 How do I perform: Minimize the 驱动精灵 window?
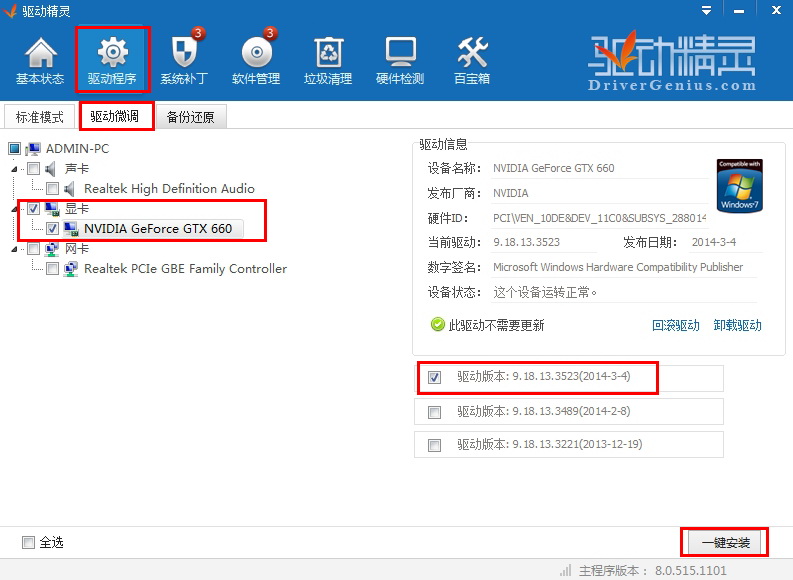tap(739, 11)
